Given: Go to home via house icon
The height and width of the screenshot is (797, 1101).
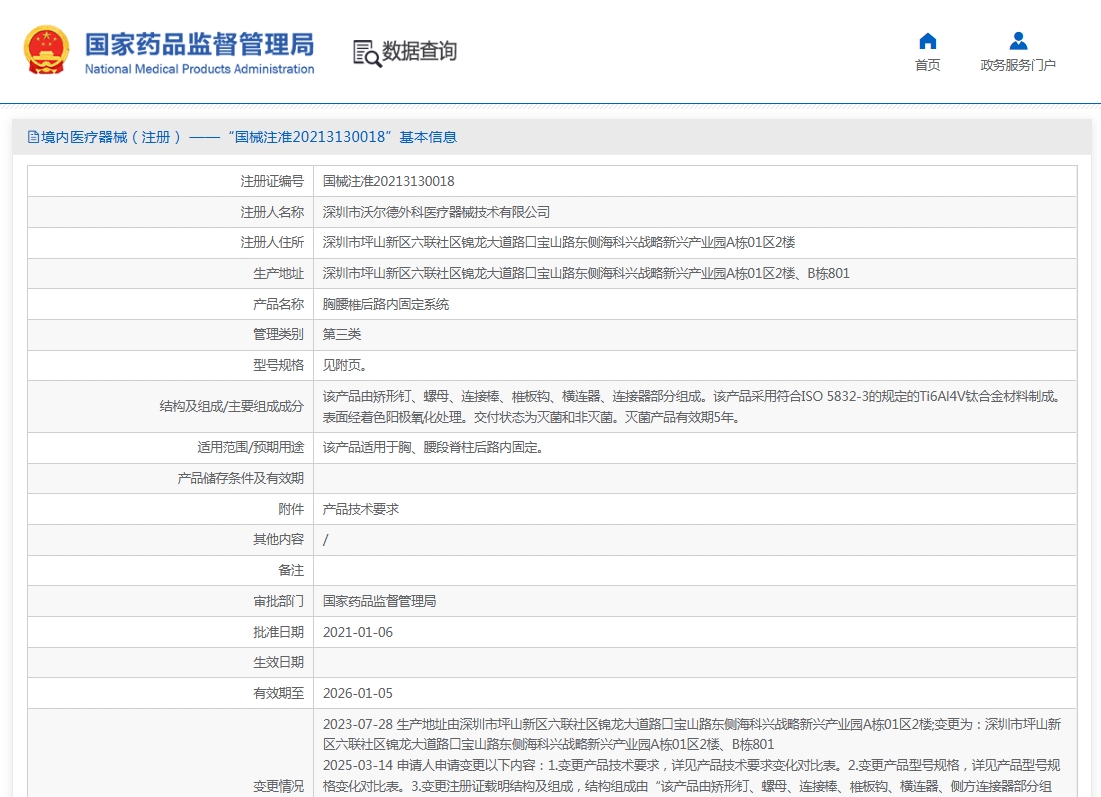Looking at the screenshot, I should [x=928, y=41].
